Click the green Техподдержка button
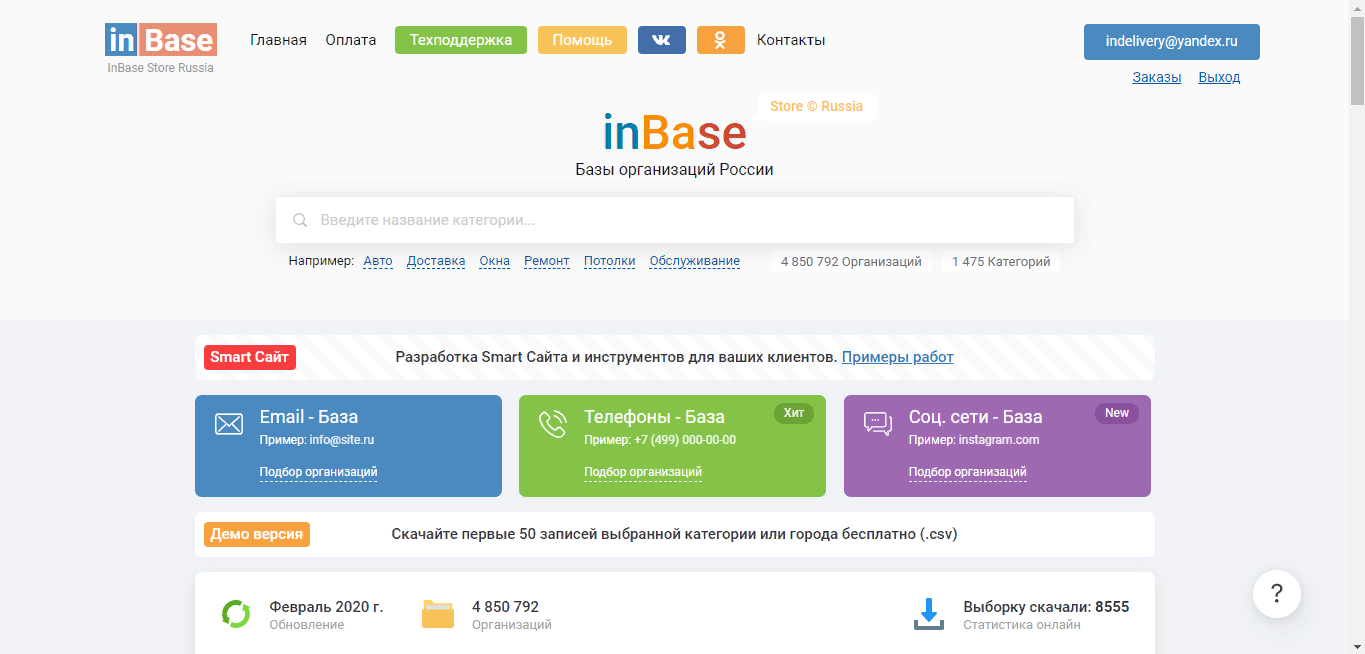The image size is (1365, 654). [x=461, y=40]
